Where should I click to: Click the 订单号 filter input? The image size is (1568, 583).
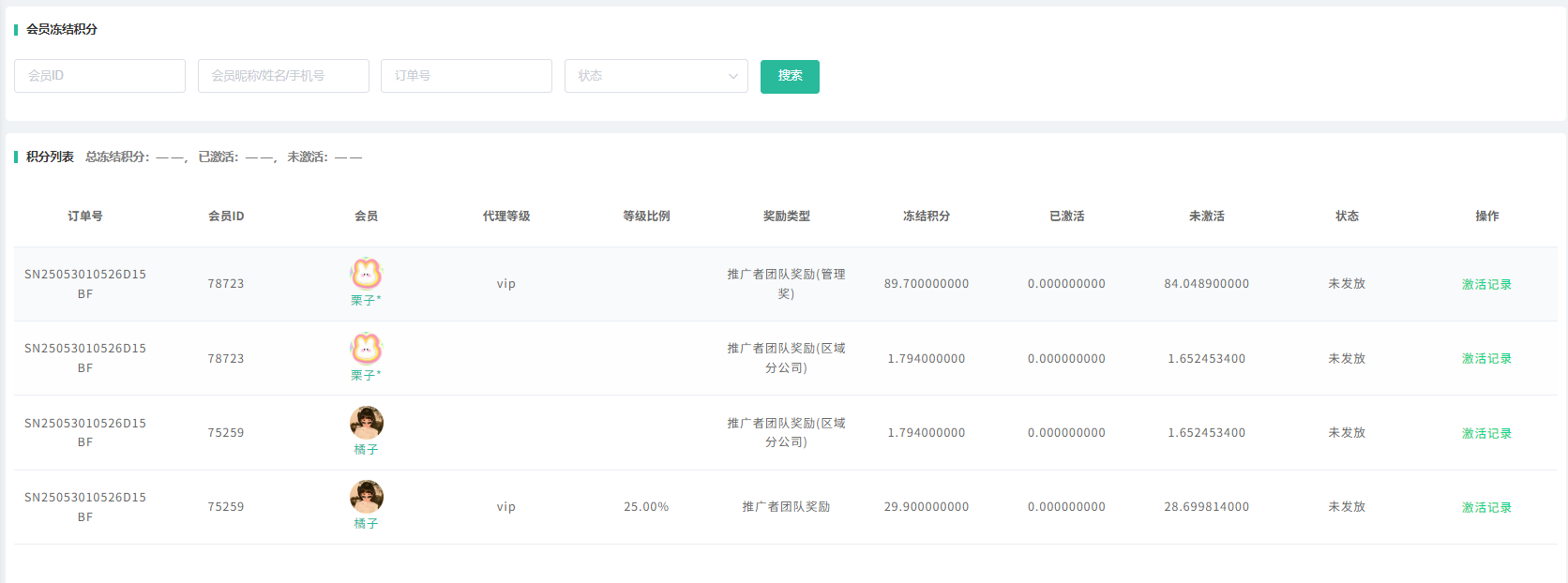(466, 76)
